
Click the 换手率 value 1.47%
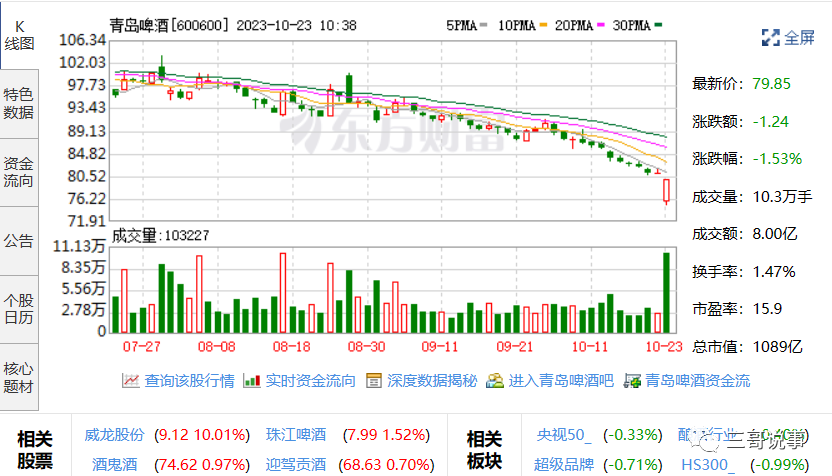(x=774, y=272)
